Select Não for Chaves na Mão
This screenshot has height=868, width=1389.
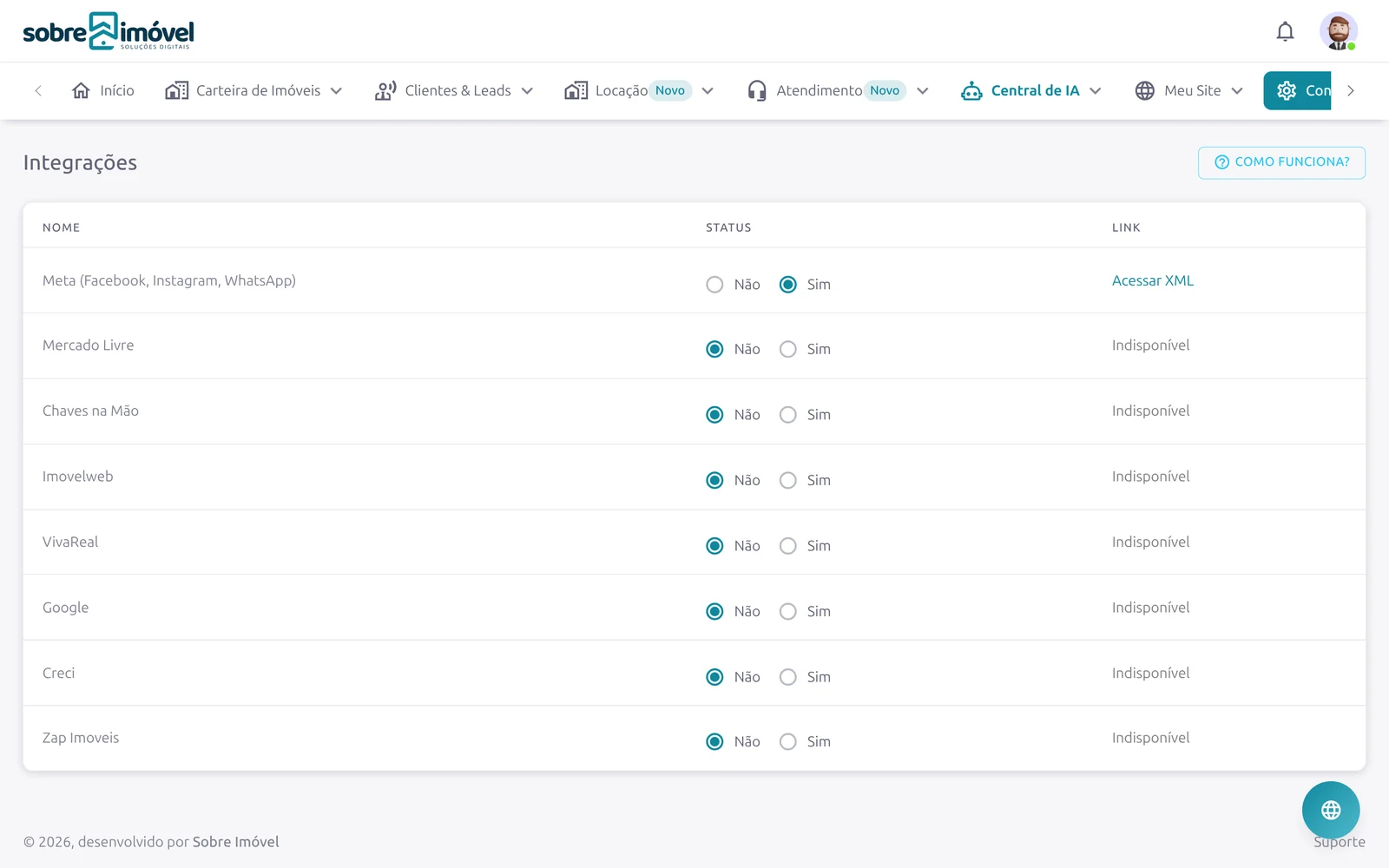(714, 415)
